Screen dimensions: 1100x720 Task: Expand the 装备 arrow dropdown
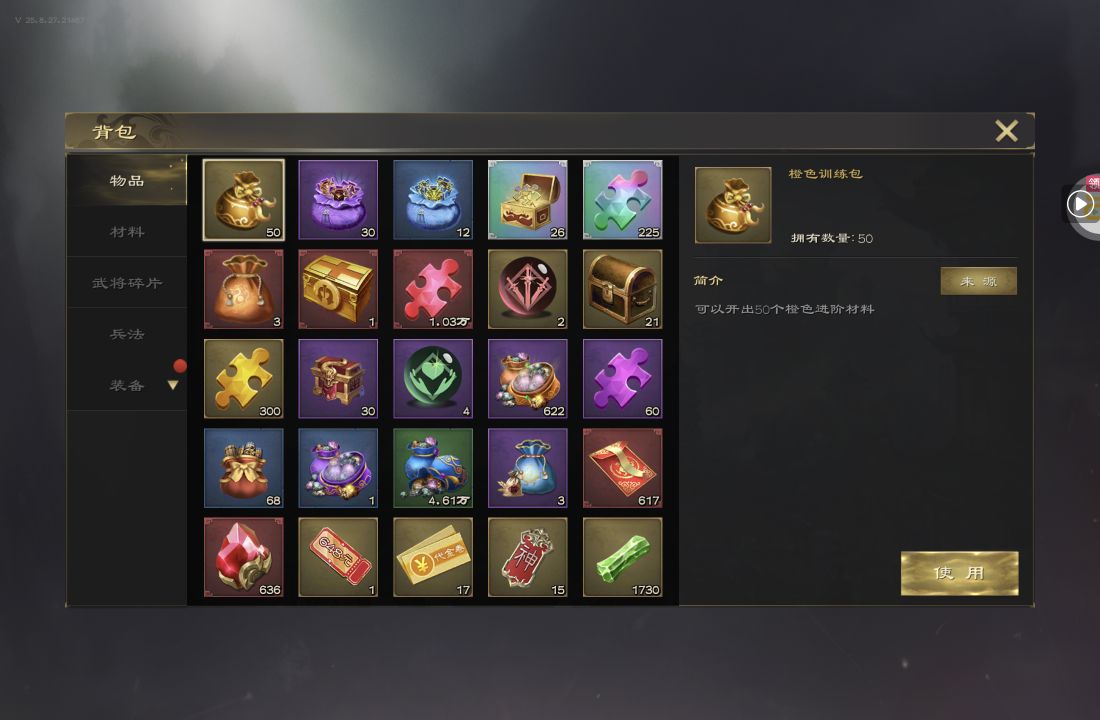click(173, 385)
